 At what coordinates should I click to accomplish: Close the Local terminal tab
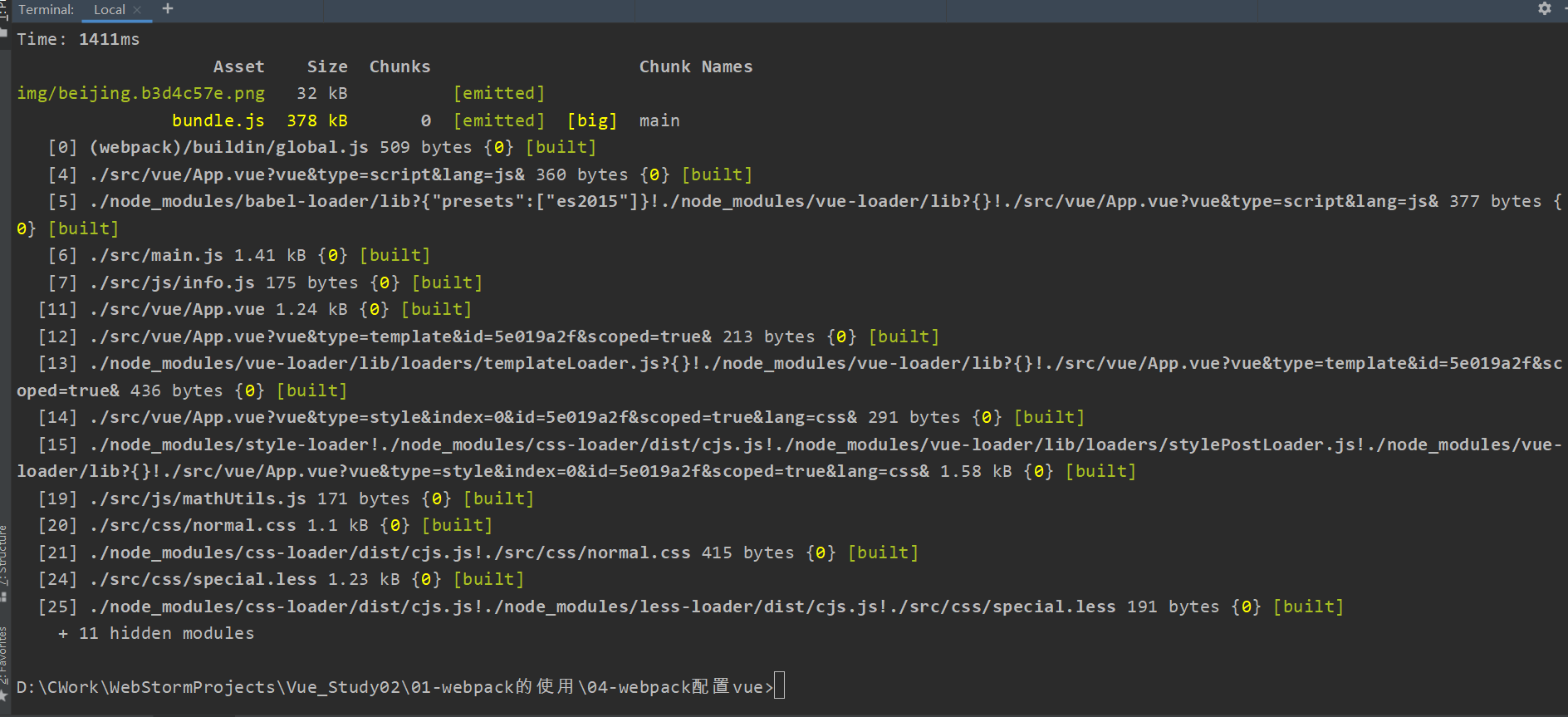point(137,10)
